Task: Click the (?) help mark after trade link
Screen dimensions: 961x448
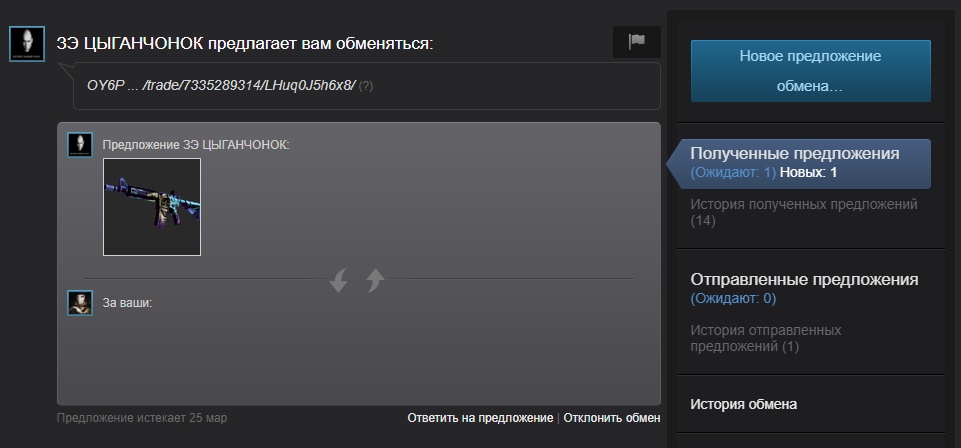Action: (x=366, y=86)
